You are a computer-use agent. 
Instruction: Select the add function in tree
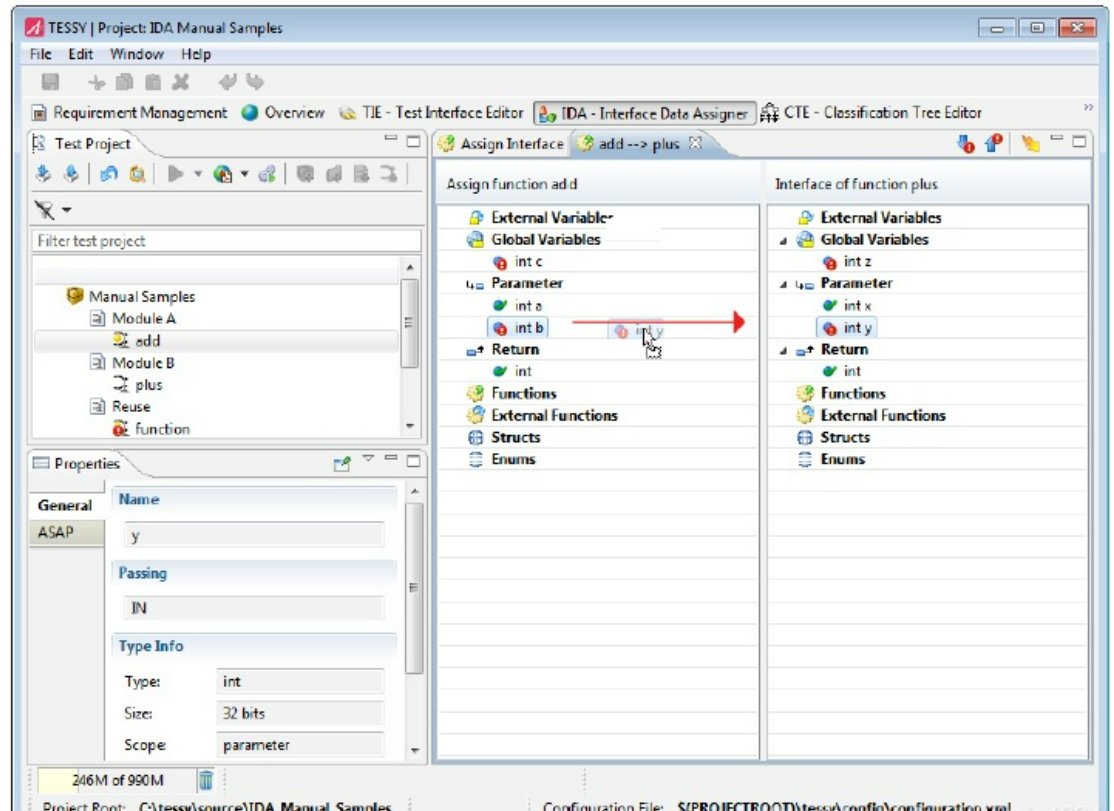point(136,341)
